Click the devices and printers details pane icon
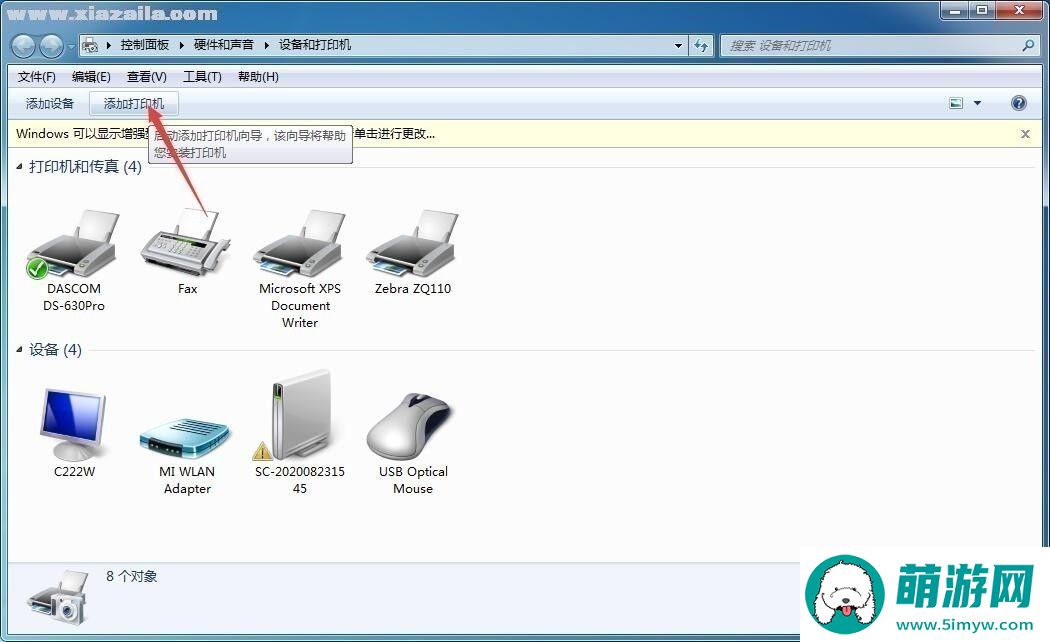The height and width of the screenshot is (642, 1050). click(x=58, y=597)
